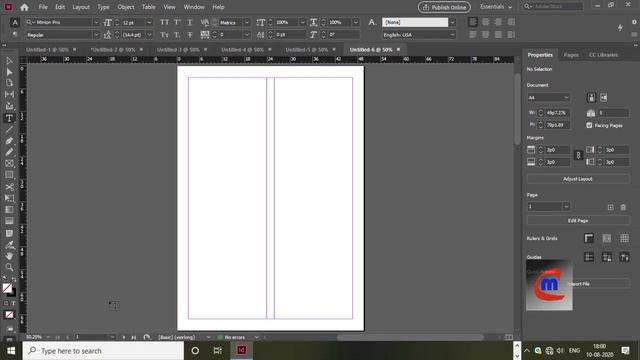The width and height of the screenshot is (640, 360).
Task: Select the Eyedropper tool
Action: click(9, 245)
